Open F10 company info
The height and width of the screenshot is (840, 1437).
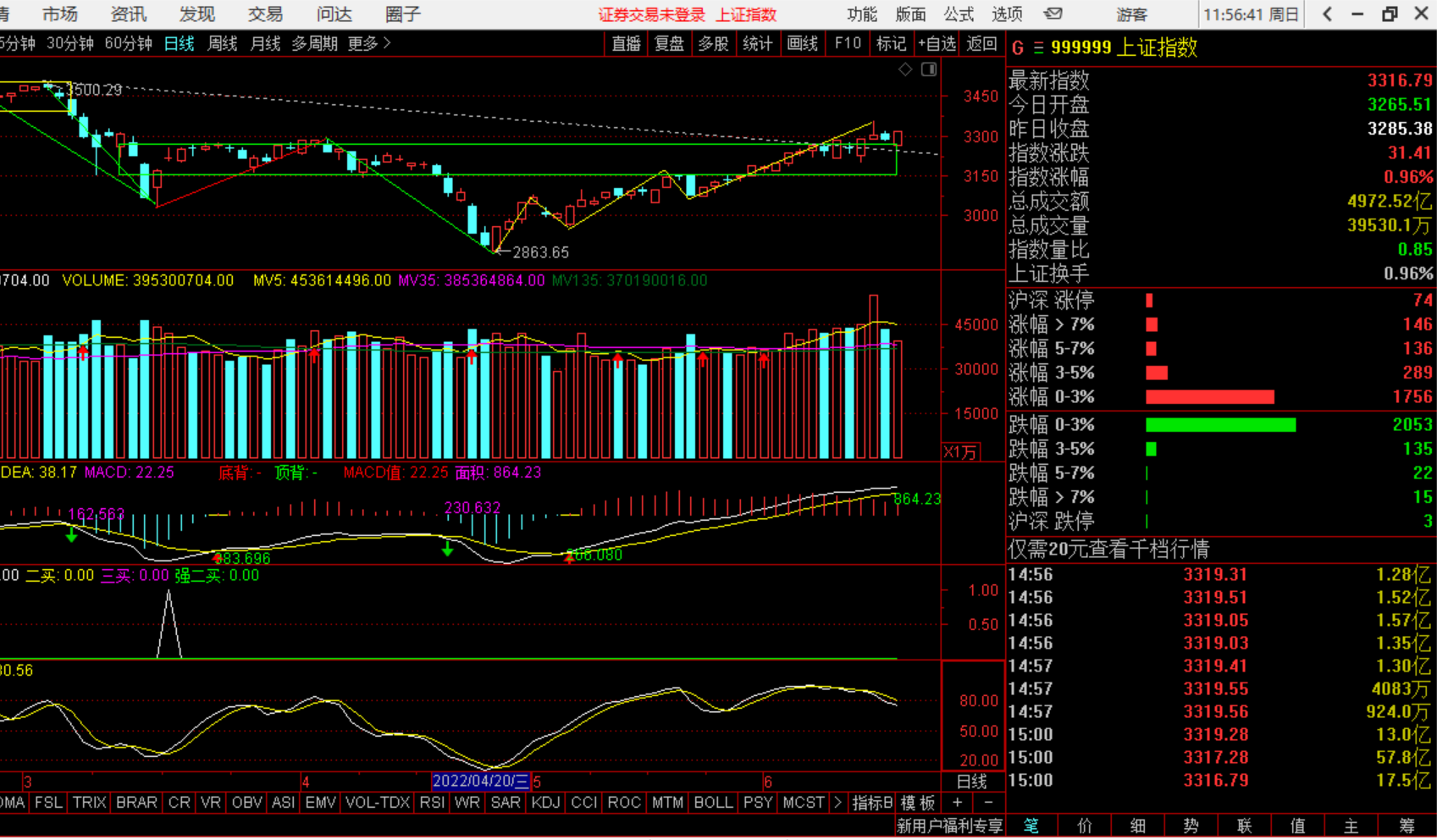(x=848, y=43)
